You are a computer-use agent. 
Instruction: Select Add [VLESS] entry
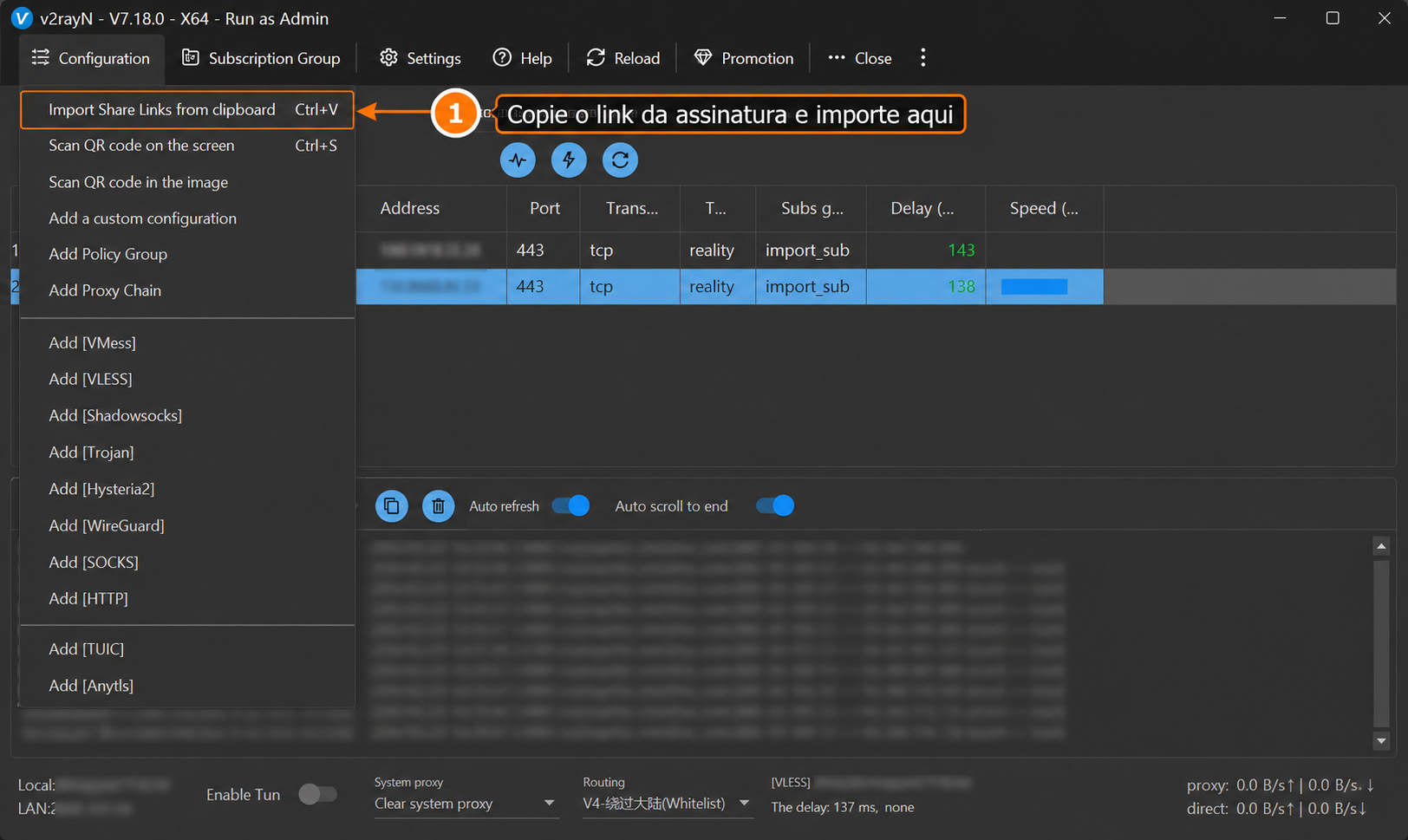click(x=187, y=379)
